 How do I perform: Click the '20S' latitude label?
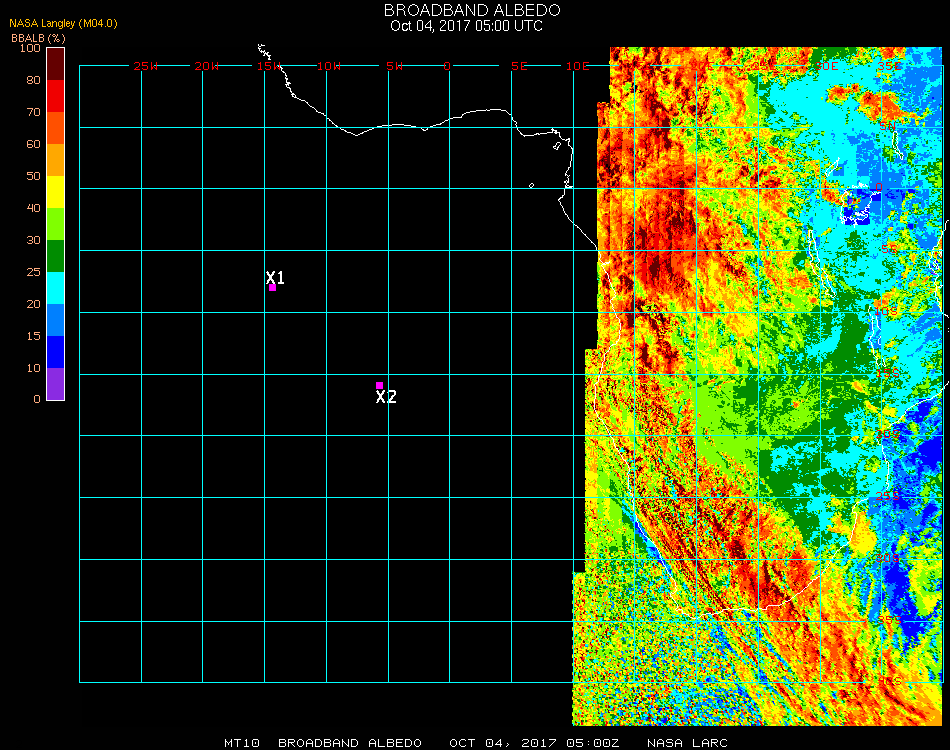pyautogui.click(x=888, y=434)
